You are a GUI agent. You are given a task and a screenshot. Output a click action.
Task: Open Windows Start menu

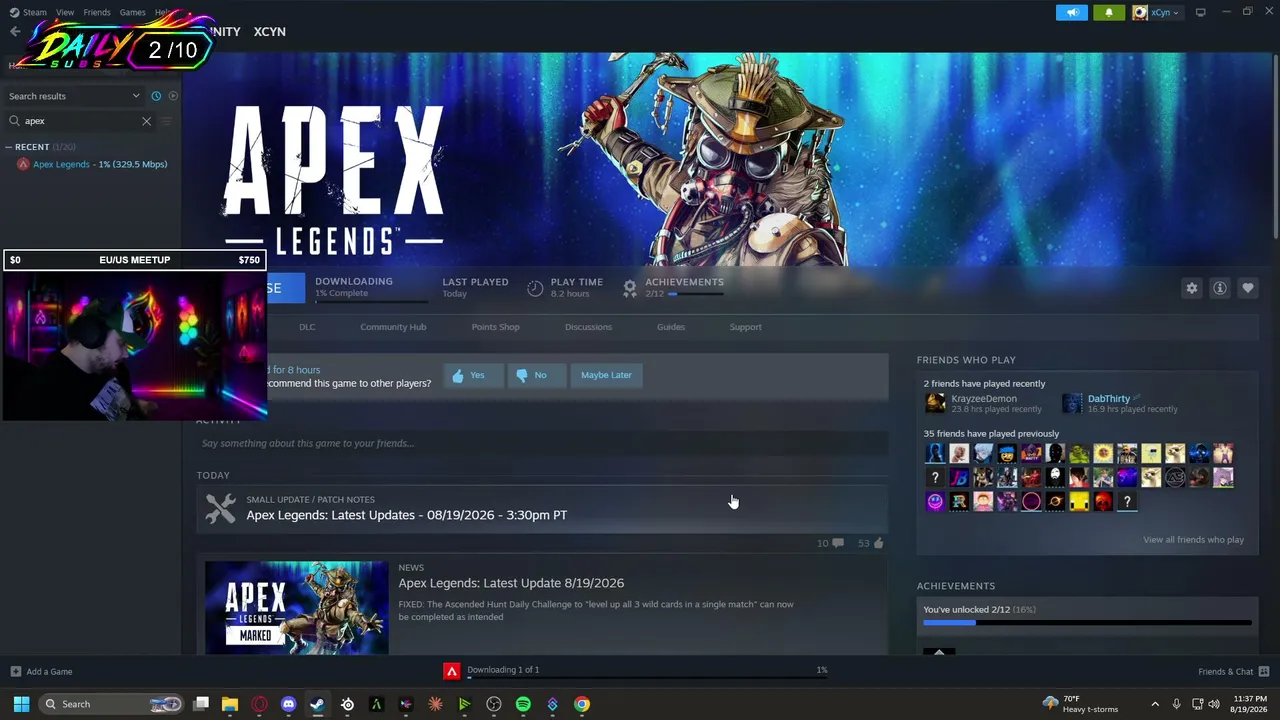(21, 704)
